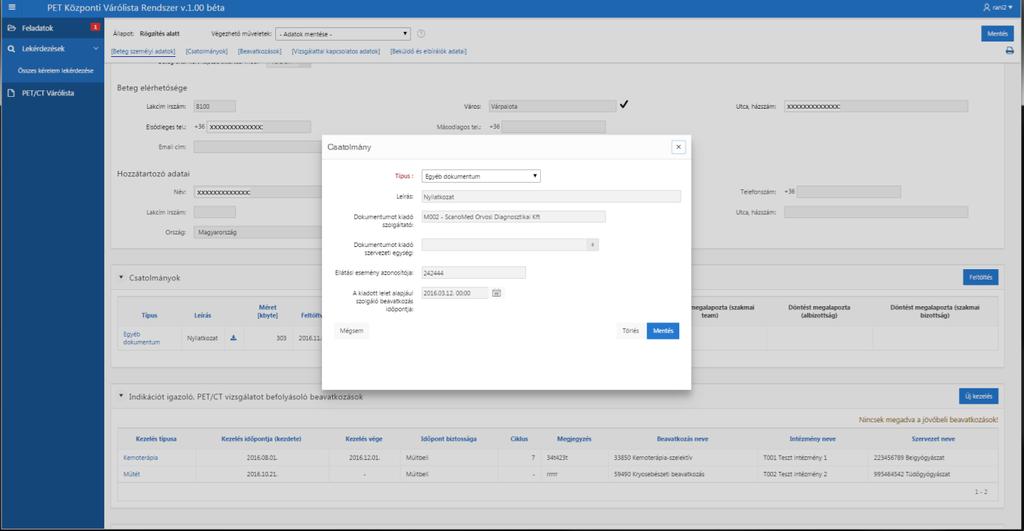Click the Ország field Magyarország
1024x531 pixels.
tap(258, 233)
